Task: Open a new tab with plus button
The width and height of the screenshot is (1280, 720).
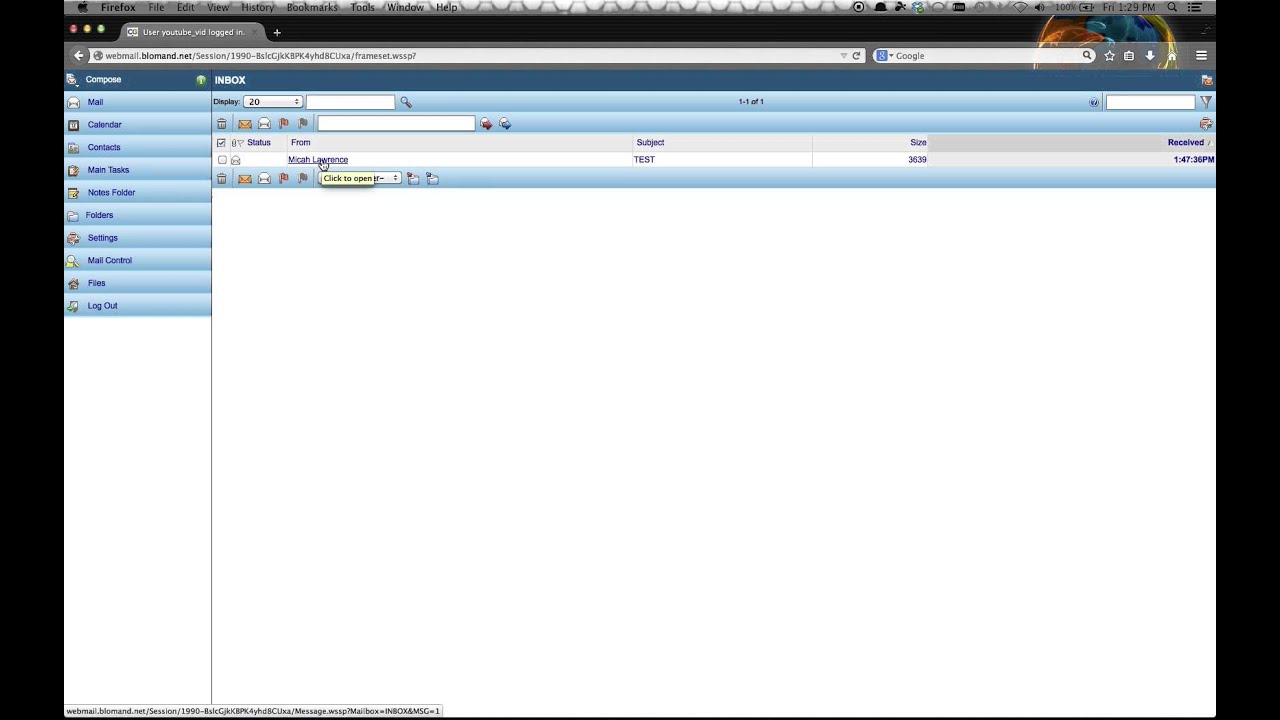Action: 277,32
